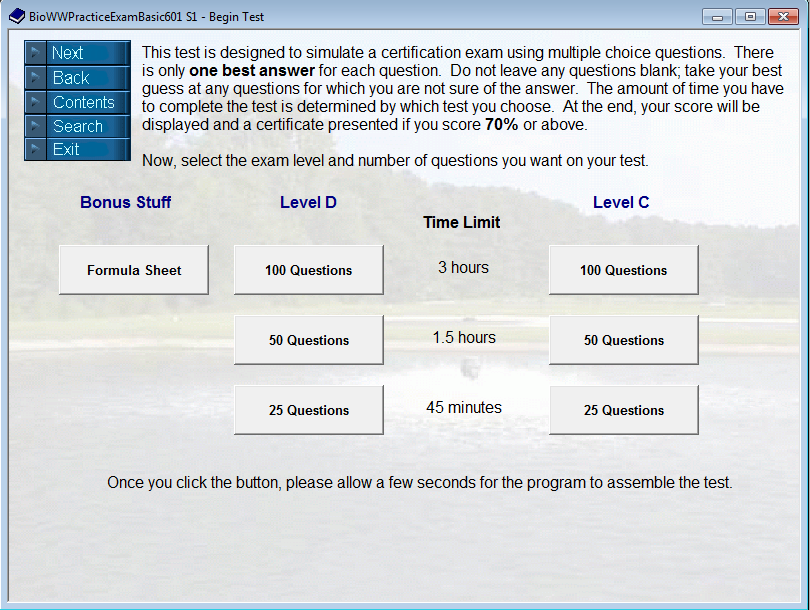810x610 pixels.
Task: Click the arrow icon on the Next button
Action: [36, 52]
